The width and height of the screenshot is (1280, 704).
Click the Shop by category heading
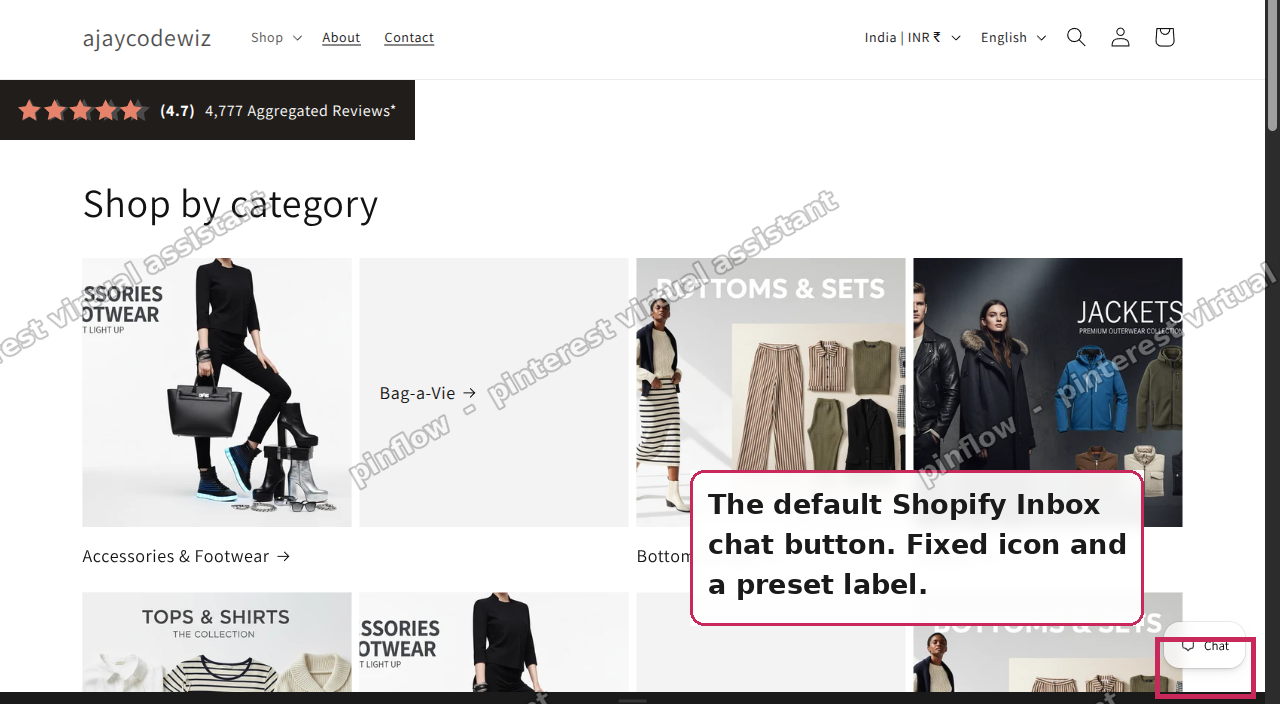(231, 204)
